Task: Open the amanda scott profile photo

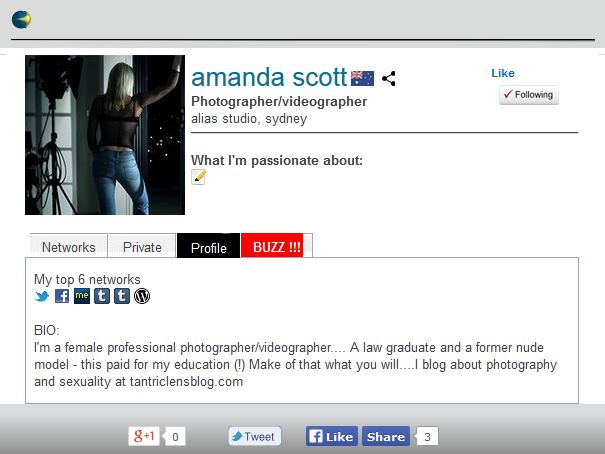Action: (105, 135)
